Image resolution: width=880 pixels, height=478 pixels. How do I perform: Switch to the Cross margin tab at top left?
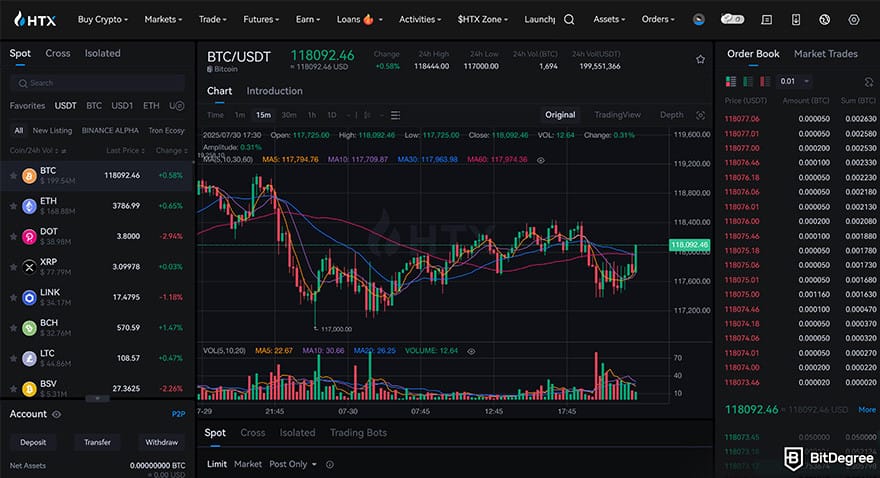[58, 53]
